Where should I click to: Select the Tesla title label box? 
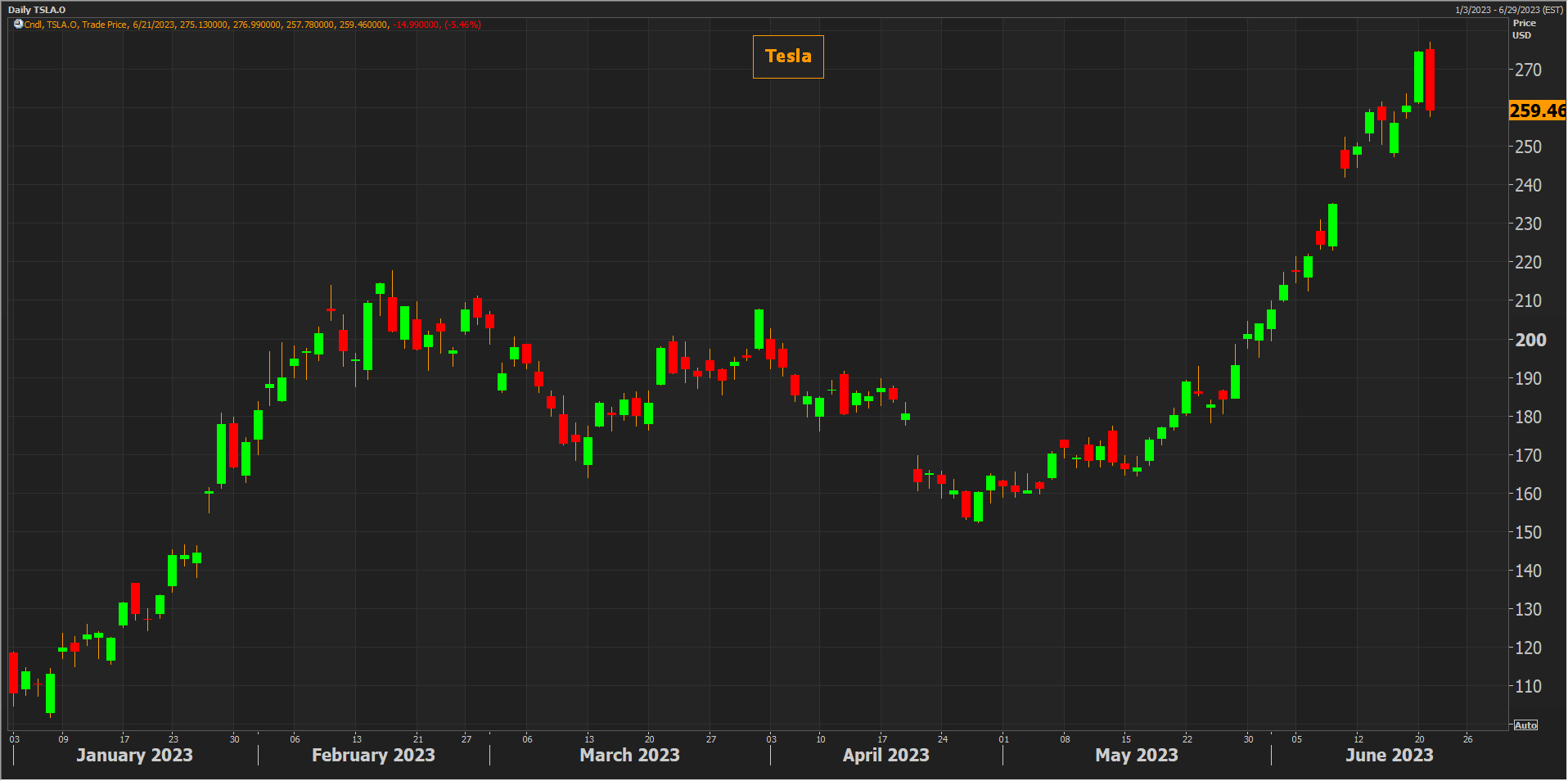click(787, 56)
